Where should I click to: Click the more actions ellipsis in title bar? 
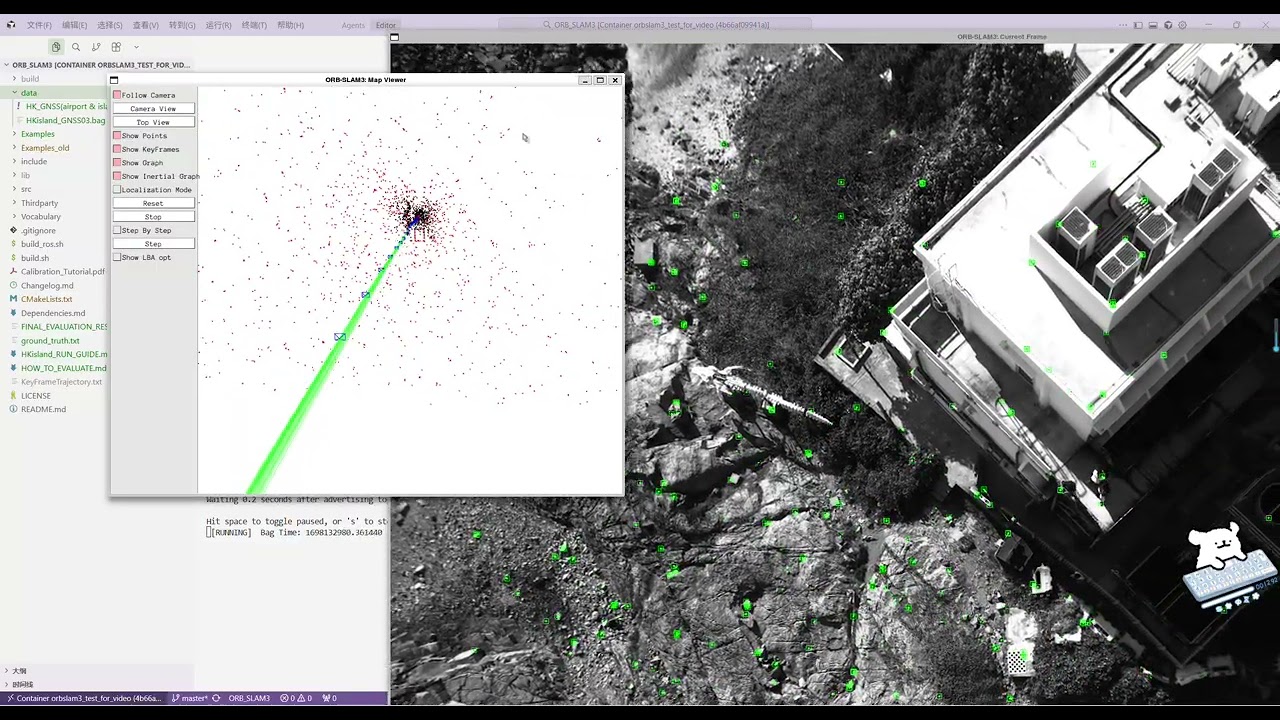pyautogui.click(x=1124, y=25)
